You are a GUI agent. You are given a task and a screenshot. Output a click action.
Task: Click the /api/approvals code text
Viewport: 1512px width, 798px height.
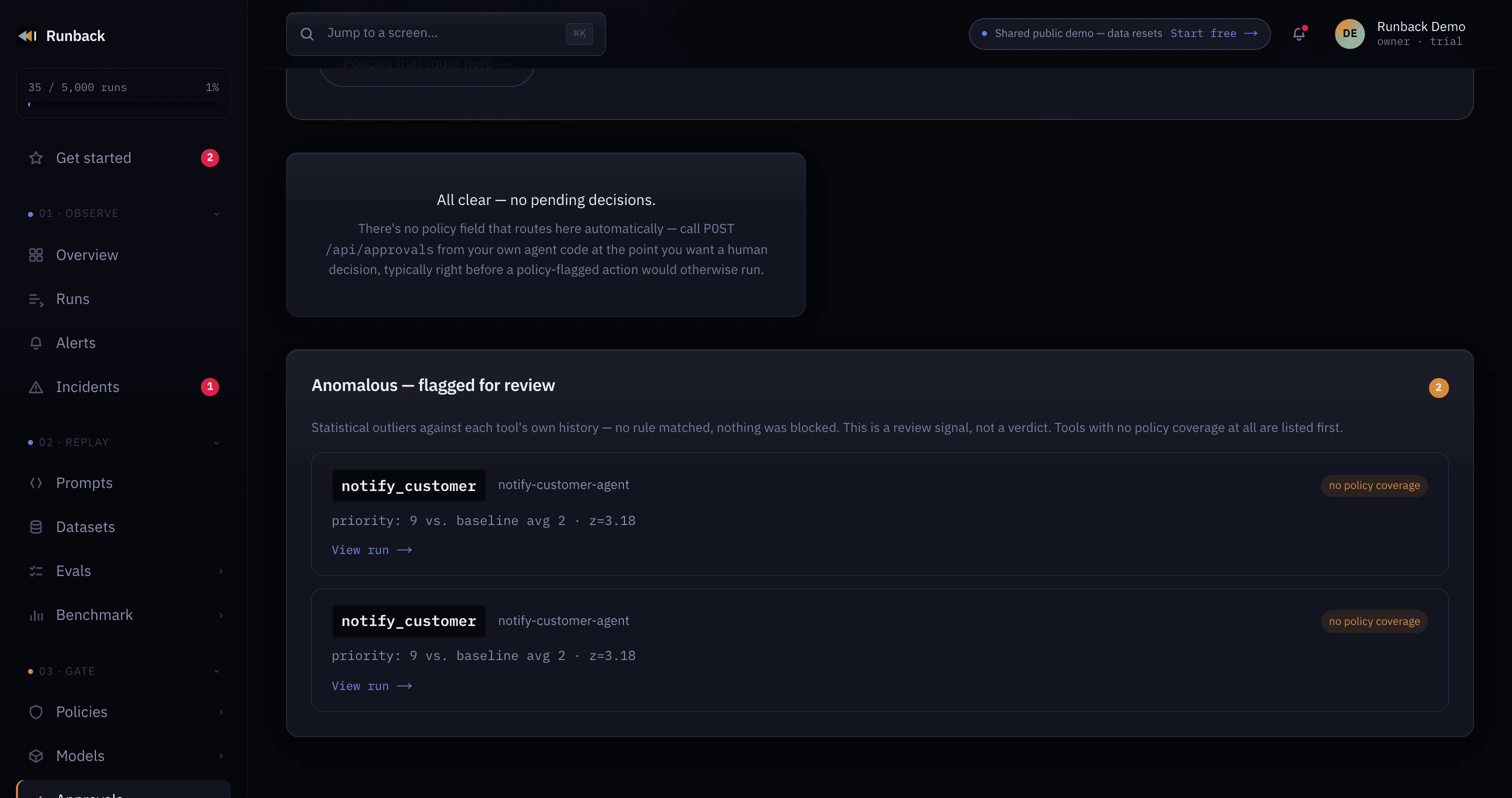point(380,249)
